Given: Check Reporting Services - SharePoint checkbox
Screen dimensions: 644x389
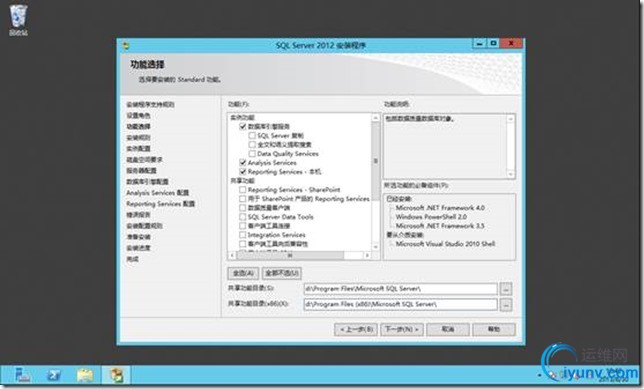Looking at the screenshot, I should 243,190.
